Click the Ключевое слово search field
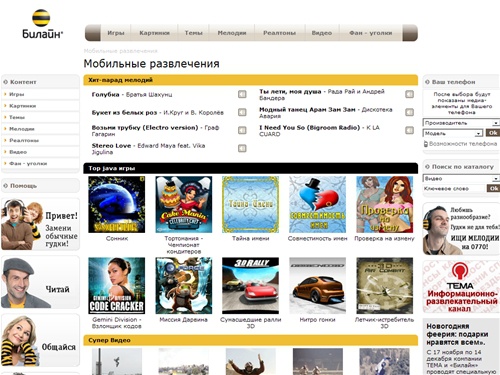 coord(453,189)
